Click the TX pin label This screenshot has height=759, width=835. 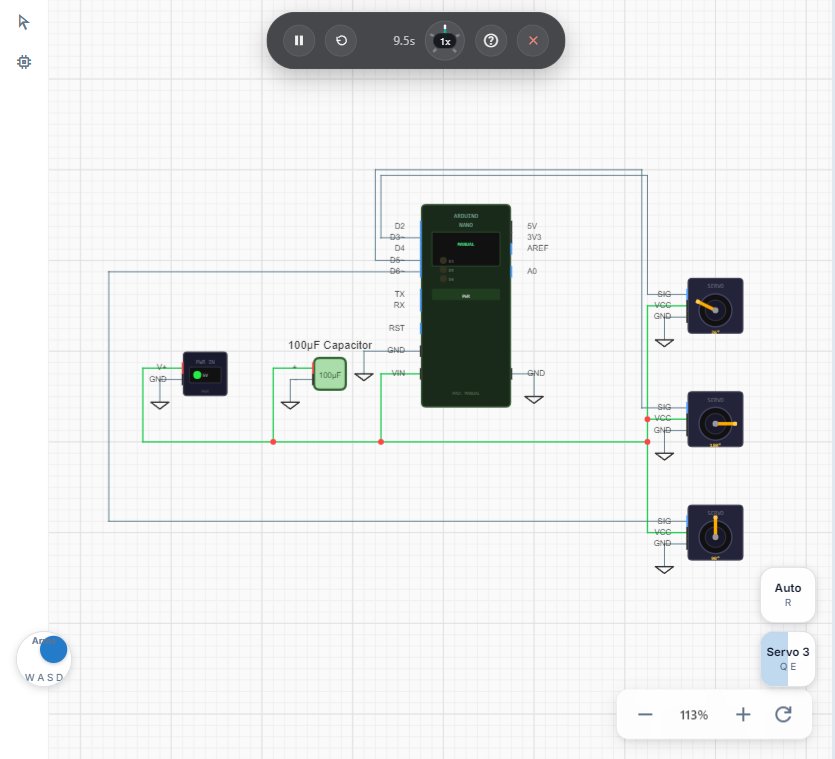[x=399, y=294]
